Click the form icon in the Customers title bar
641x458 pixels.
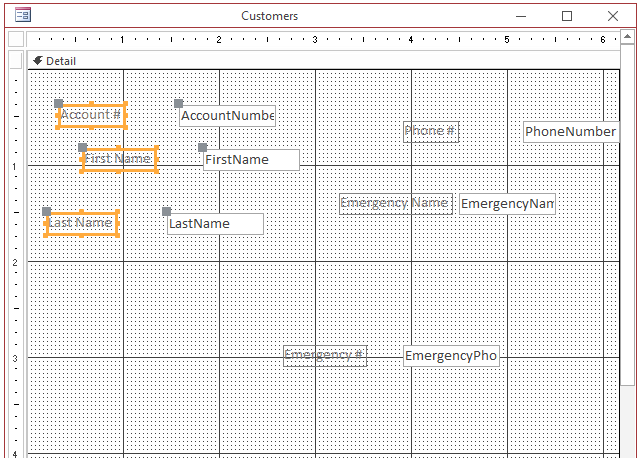pyautogui.click(x=22, y=15)
